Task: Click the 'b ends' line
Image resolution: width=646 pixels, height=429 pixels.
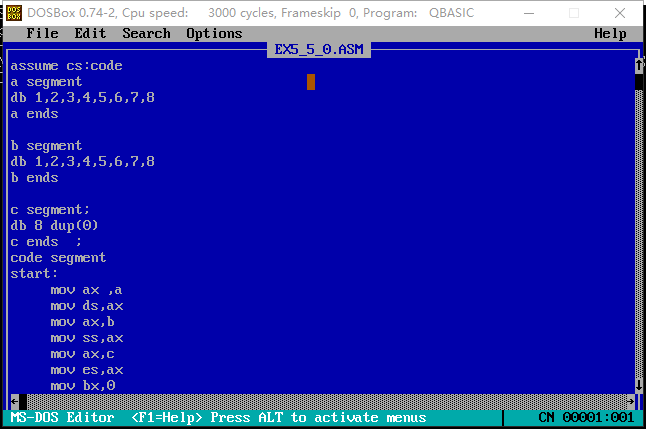Action: click(34, 178)
